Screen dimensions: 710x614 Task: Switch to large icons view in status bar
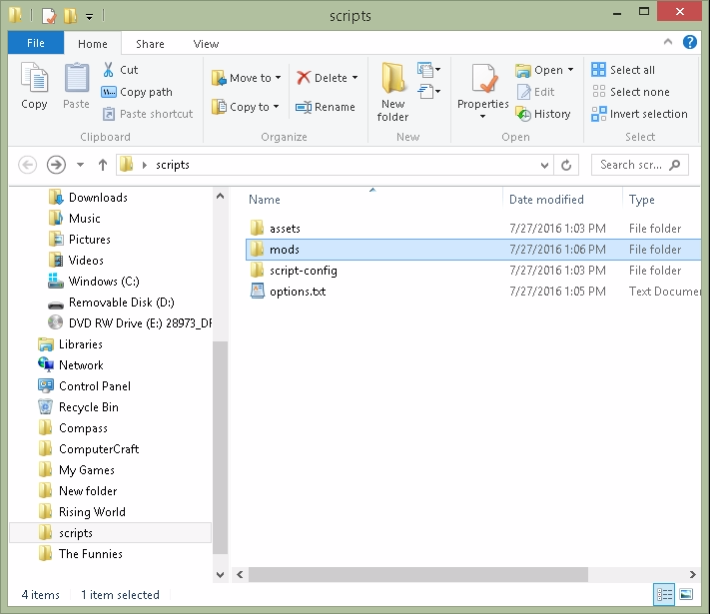pos(686,595)
